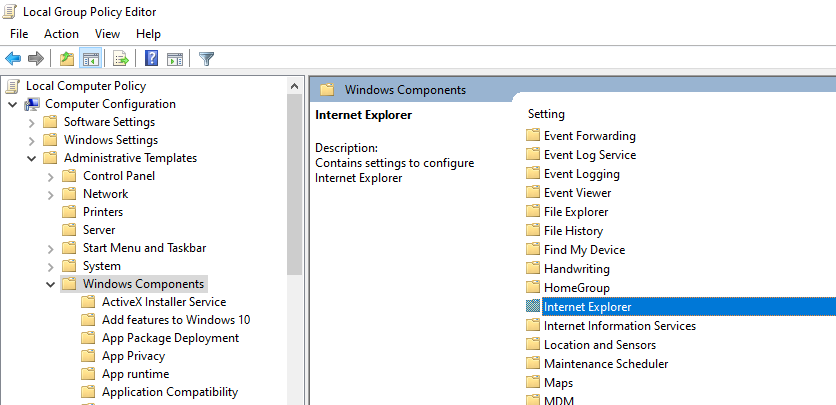This screenshot has height=405, width=836.
Task: Expand the Control Panel node
Action: click(51, 176)
